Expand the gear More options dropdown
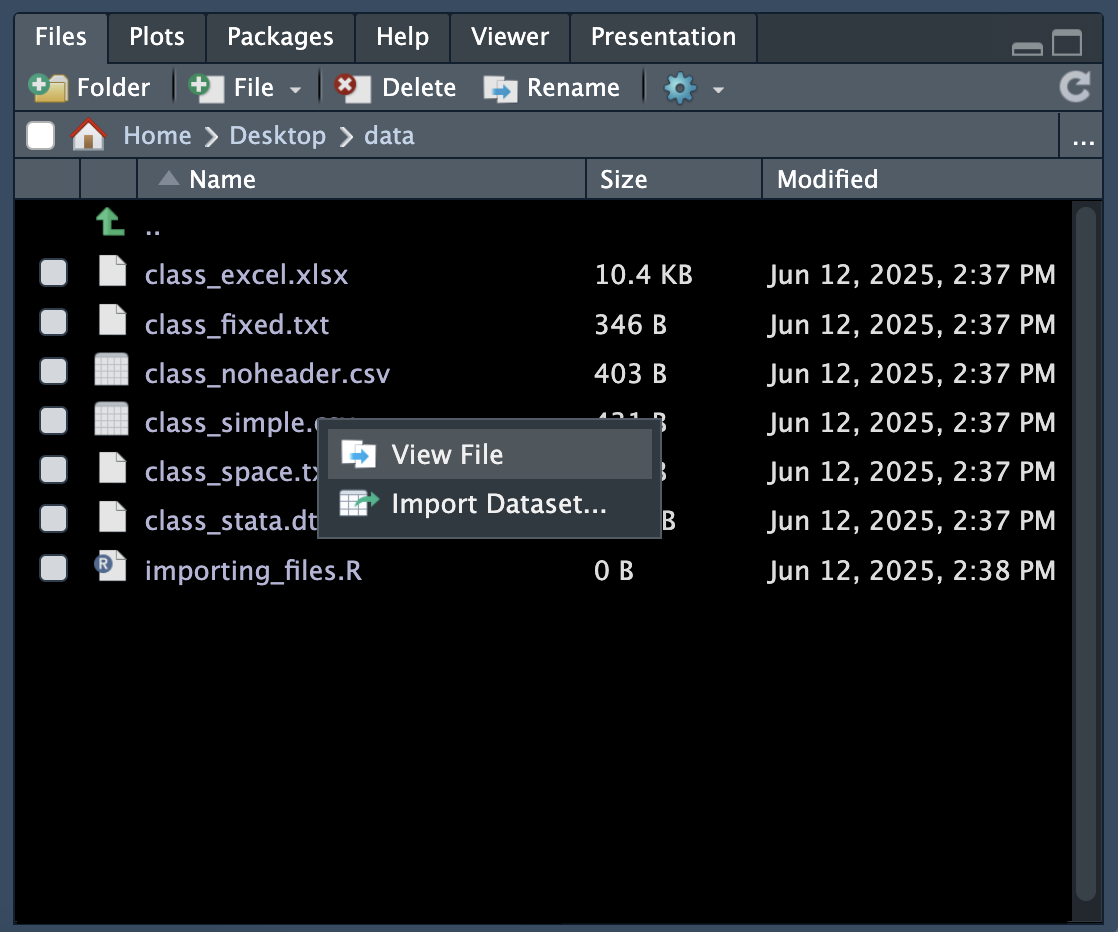This screenshot has height=932, width=1118. [x=718, y=90]
